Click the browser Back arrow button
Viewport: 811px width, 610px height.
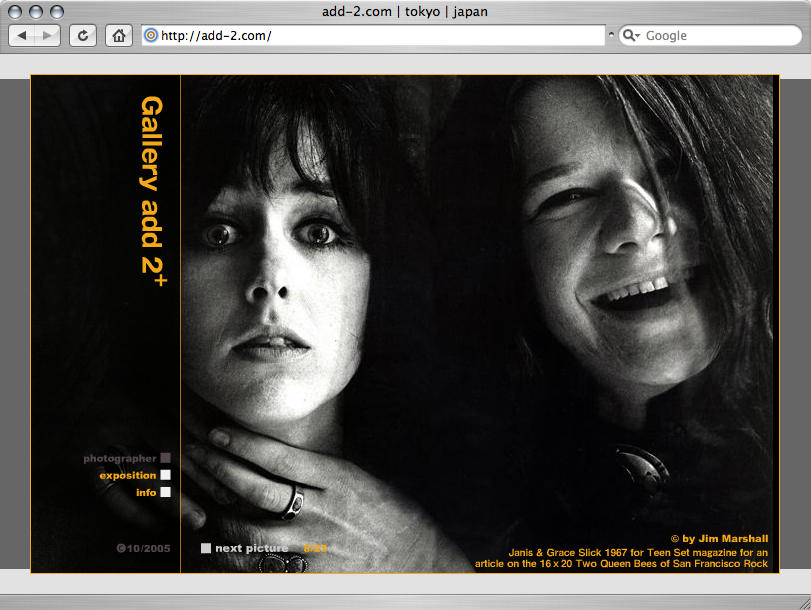coord(22,36)
